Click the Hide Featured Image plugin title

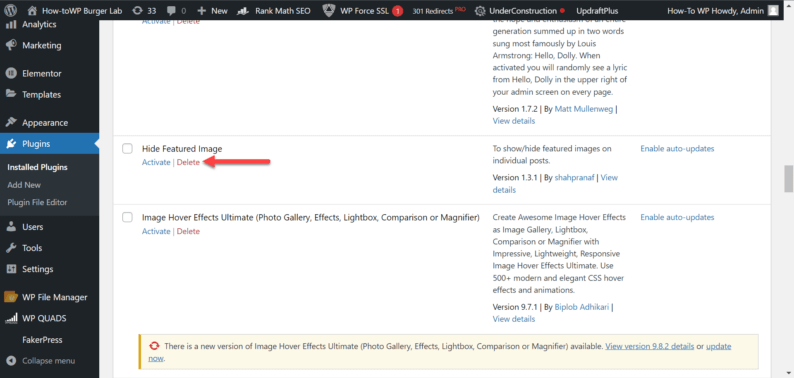(x=182, y=148)
